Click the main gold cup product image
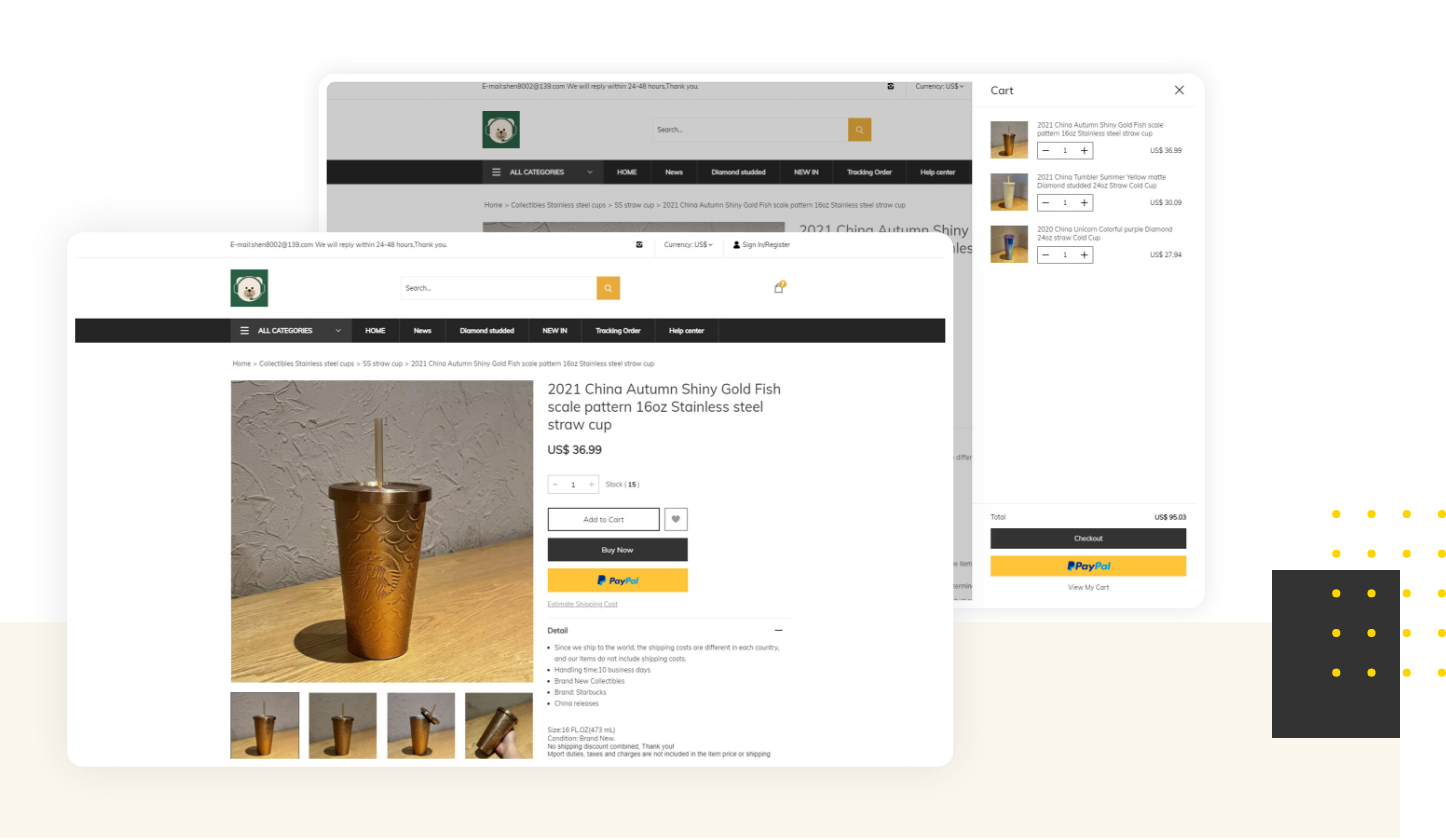 point(382,531)
